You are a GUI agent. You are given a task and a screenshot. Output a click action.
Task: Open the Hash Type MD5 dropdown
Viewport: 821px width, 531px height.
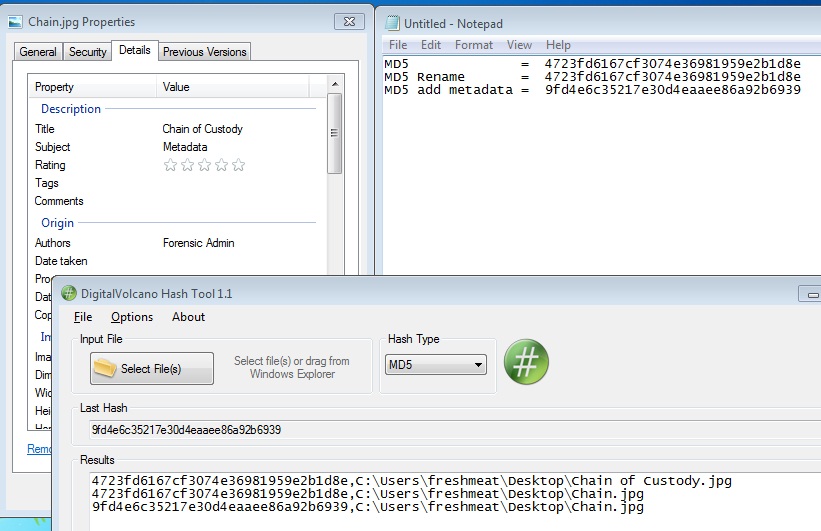[x=436, y=364]
